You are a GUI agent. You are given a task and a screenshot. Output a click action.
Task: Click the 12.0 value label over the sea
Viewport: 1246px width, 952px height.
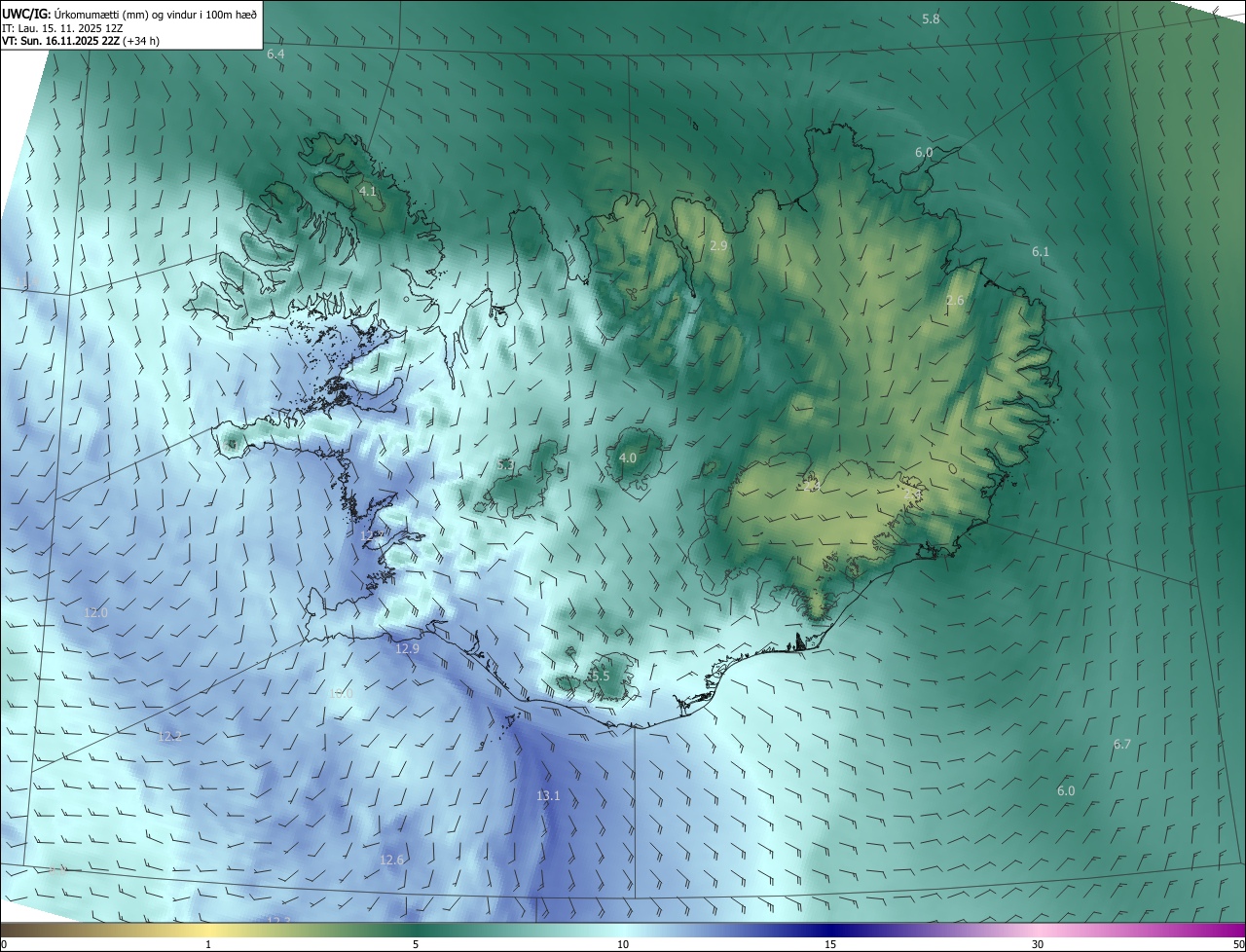click(x=96, y=613)
